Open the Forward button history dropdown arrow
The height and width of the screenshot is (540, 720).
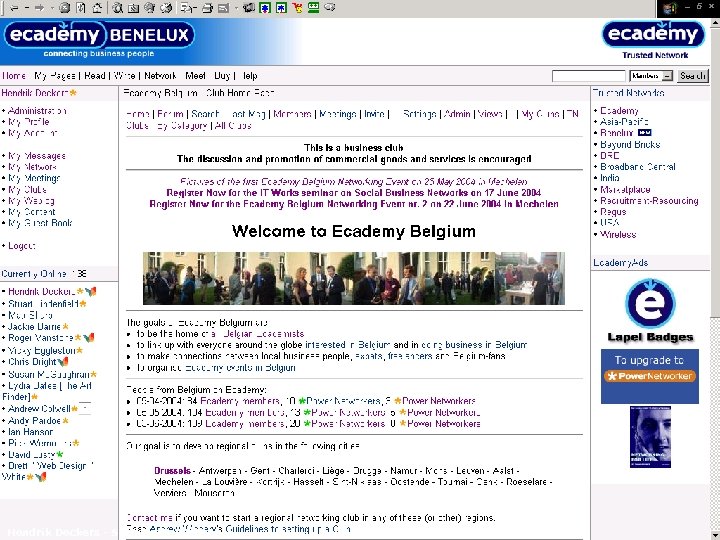click(x=51, y=8)
